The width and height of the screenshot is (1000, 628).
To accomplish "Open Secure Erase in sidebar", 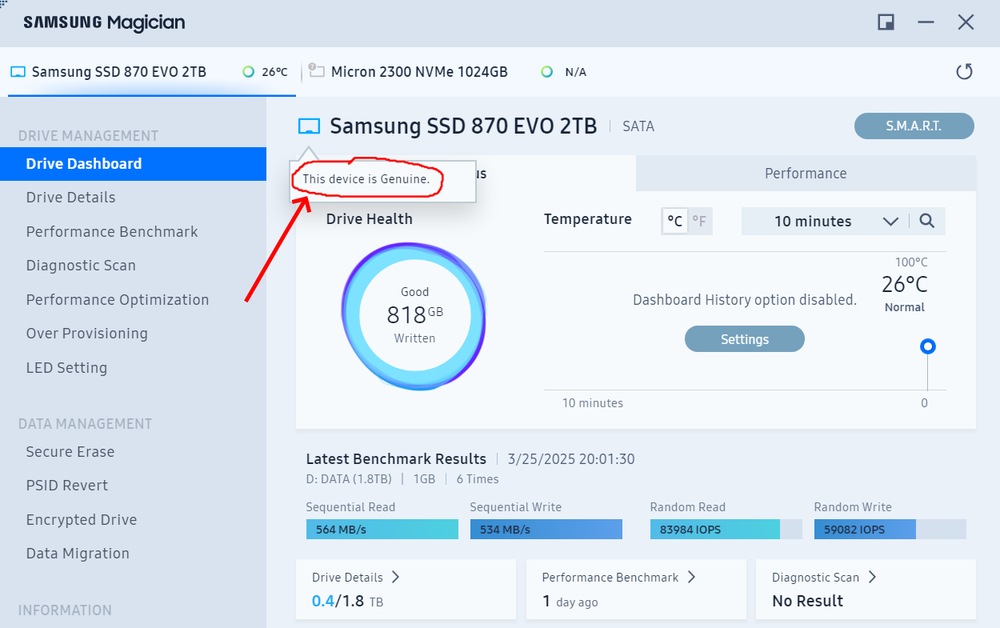I will pyautogui.click(x=133, y=451).
